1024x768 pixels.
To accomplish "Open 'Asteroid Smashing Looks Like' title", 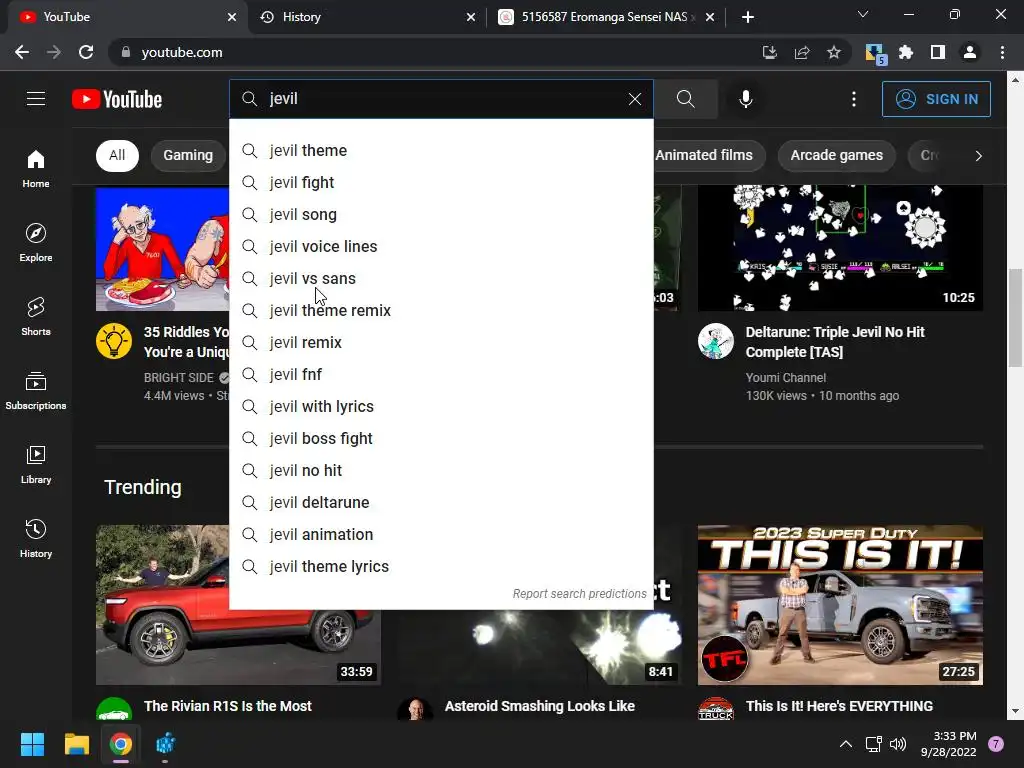I will 539,706.
